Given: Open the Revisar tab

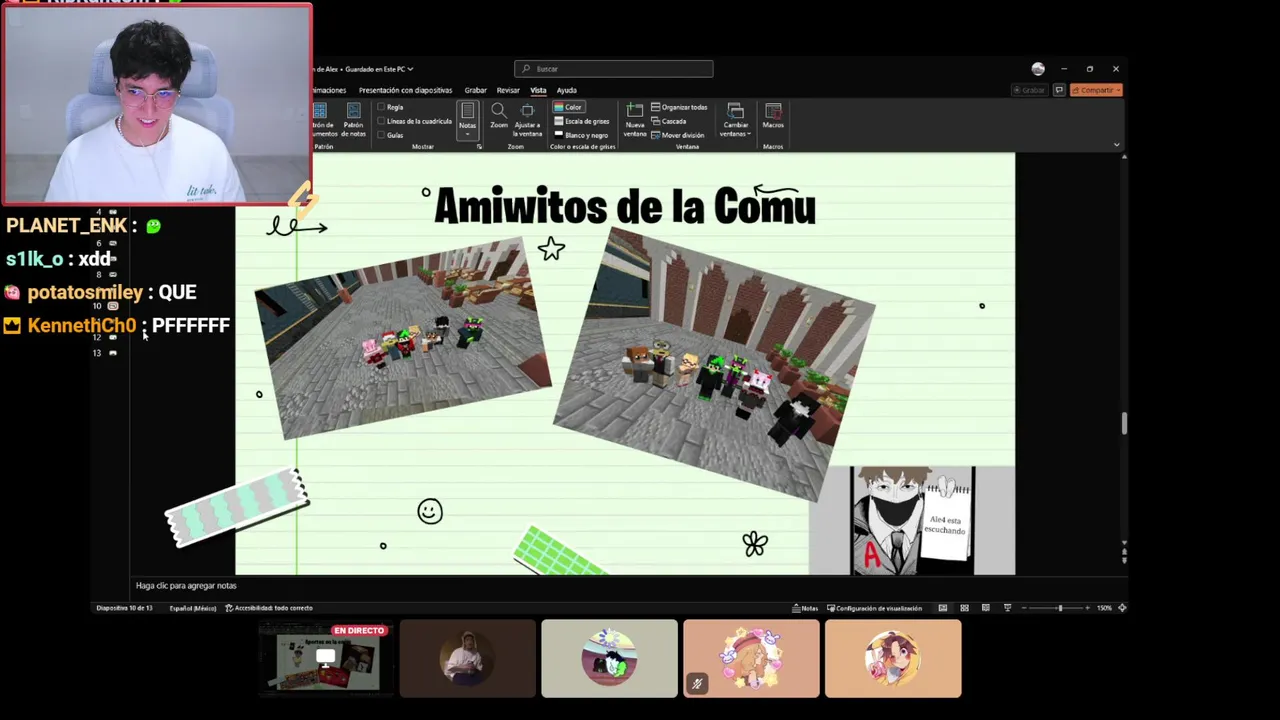Looking at the screenshot, I should [508, 90].
